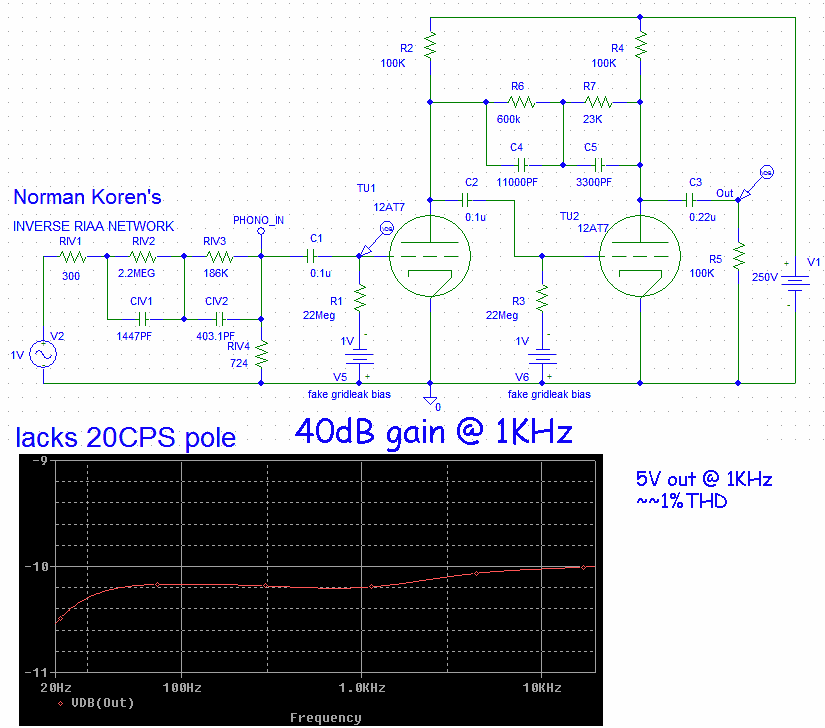Select output capacitor C3 symbol

coord(690,200)
